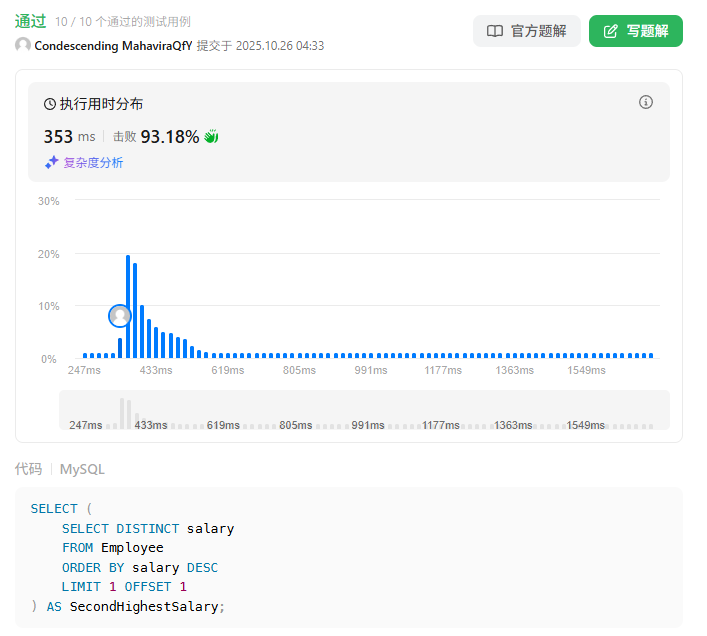Image resolution: width=707 pixels, height=636 pixels.
Task: Click the info icon in runtime panel
Action: [x=646, y=102]
